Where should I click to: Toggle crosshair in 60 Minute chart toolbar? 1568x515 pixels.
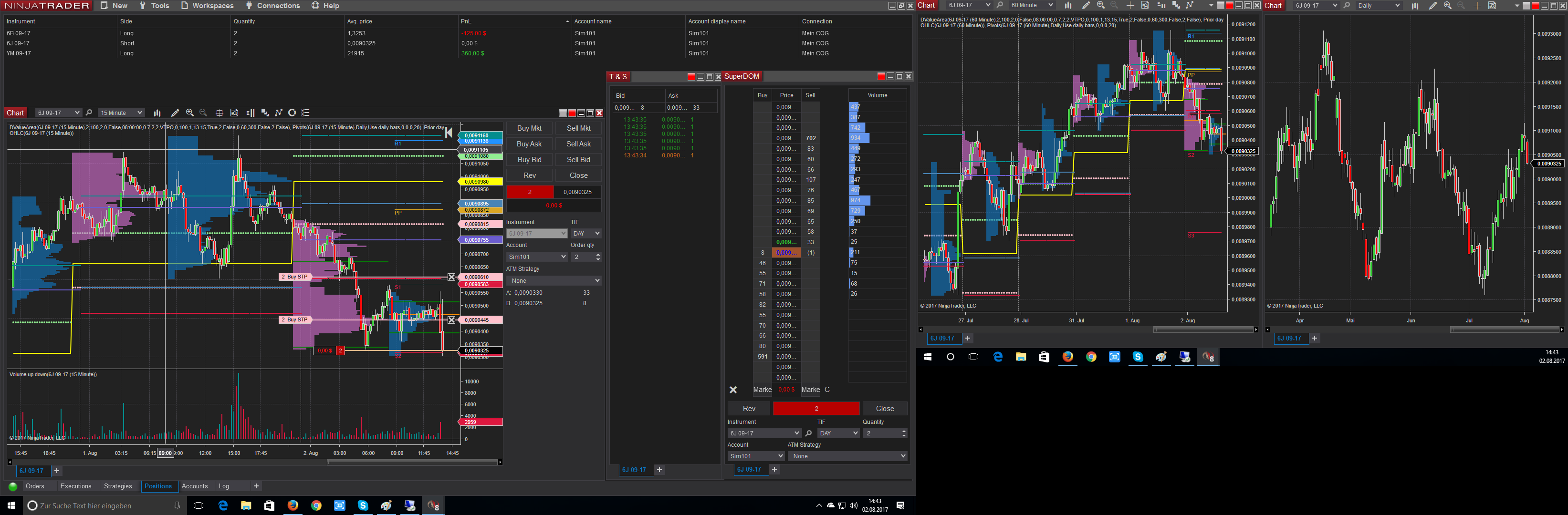[x=1130, y=5]
